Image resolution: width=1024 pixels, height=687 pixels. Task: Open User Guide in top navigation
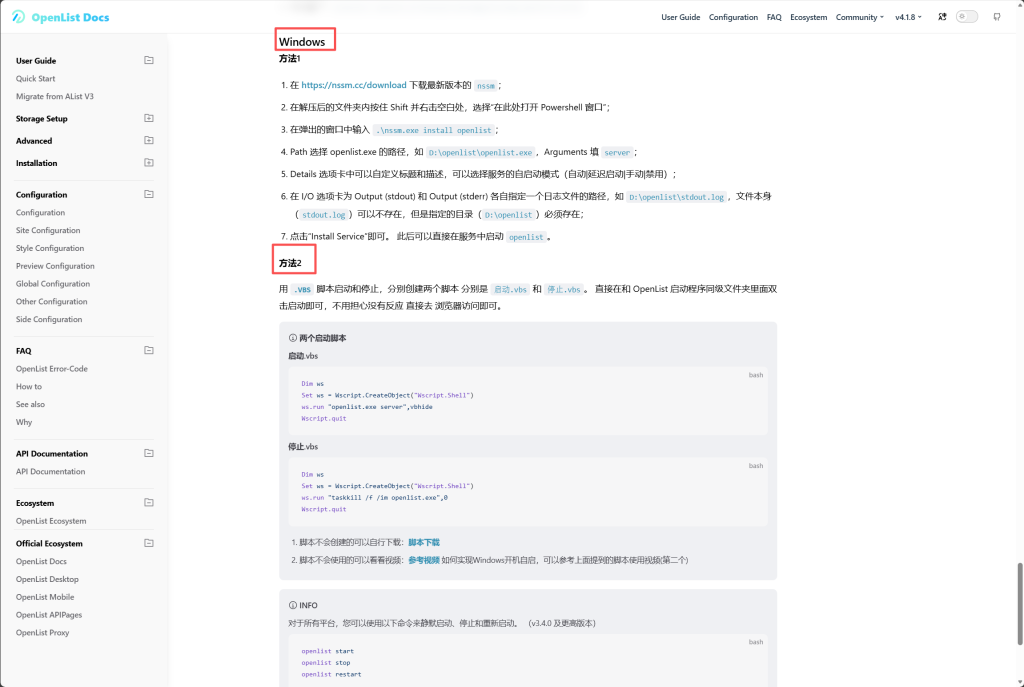coord(680,17)
